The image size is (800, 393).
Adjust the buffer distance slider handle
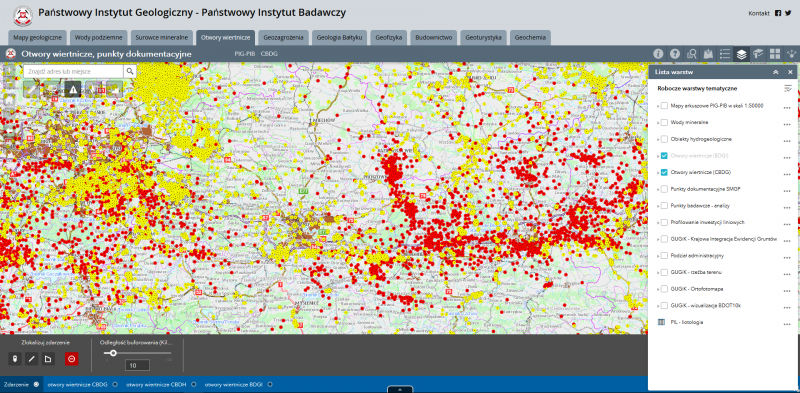113,353
